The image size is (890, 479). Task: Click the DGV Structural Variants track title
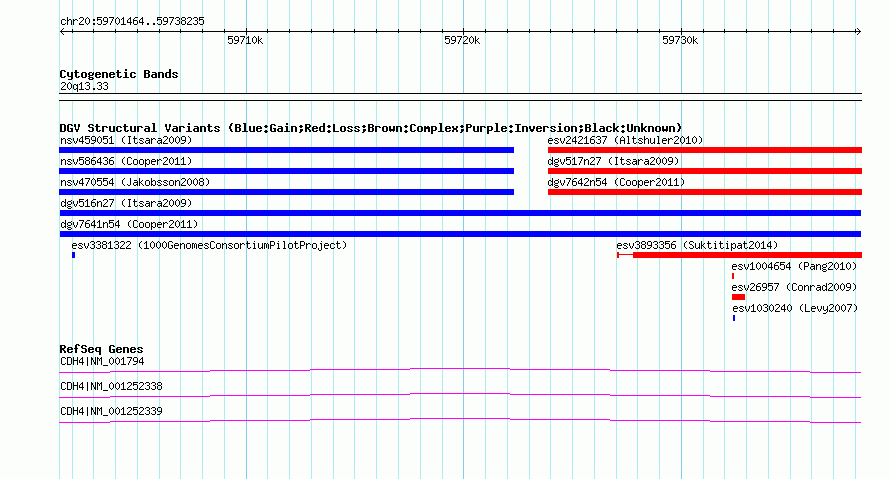[x=371, y=128]
